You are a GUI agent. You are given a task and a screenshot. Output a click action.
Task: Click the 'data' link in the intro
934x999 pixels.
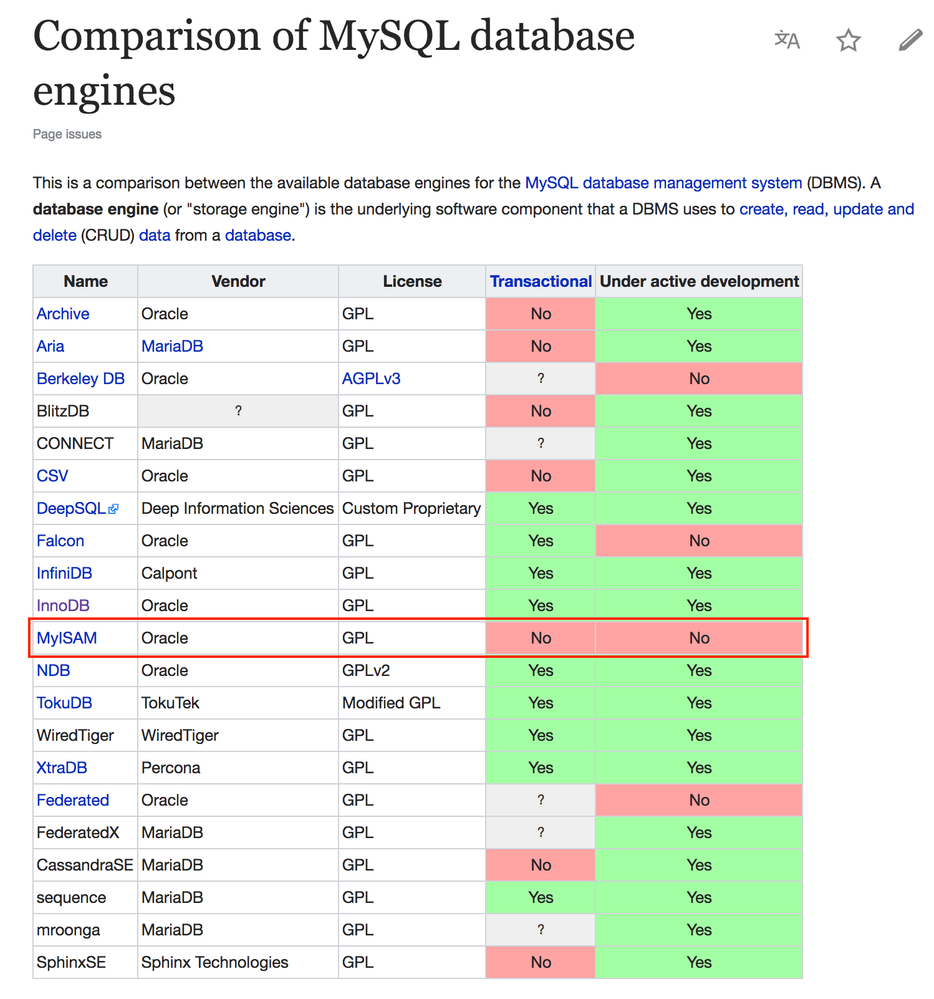tap(155, 235)
